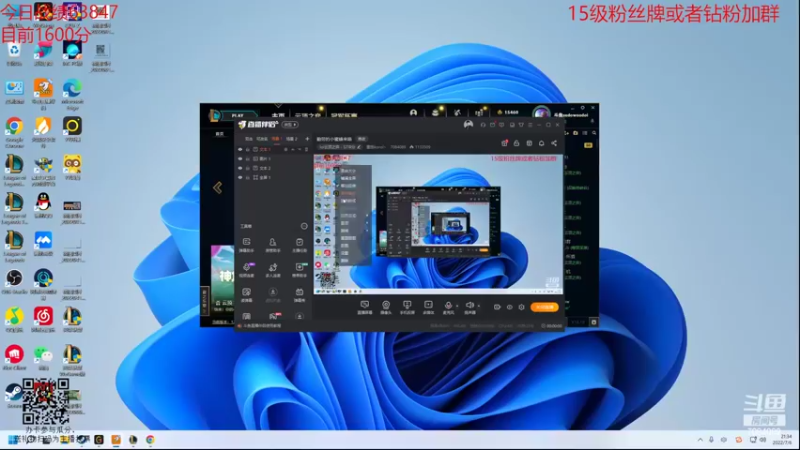Hide the 图片1 layer with its eye icon

point(240,159)
